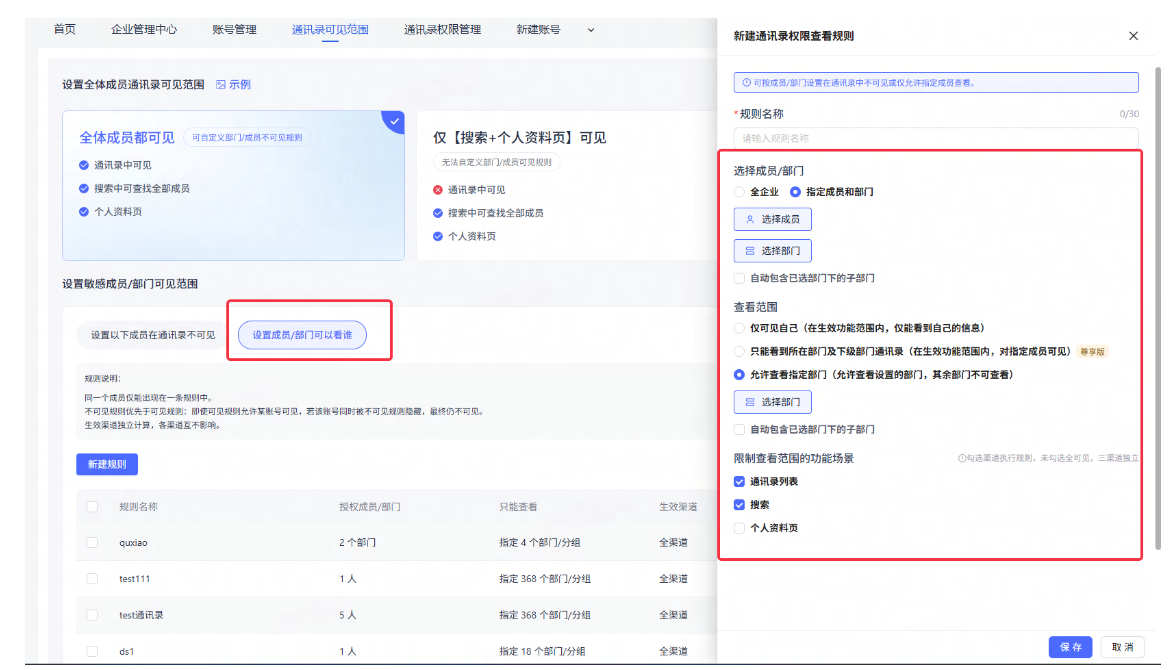Uncheck the 搜索 scenario checkbox
Image resolution: width=1175 pixels, height=670 pixels.
[740, 504]
